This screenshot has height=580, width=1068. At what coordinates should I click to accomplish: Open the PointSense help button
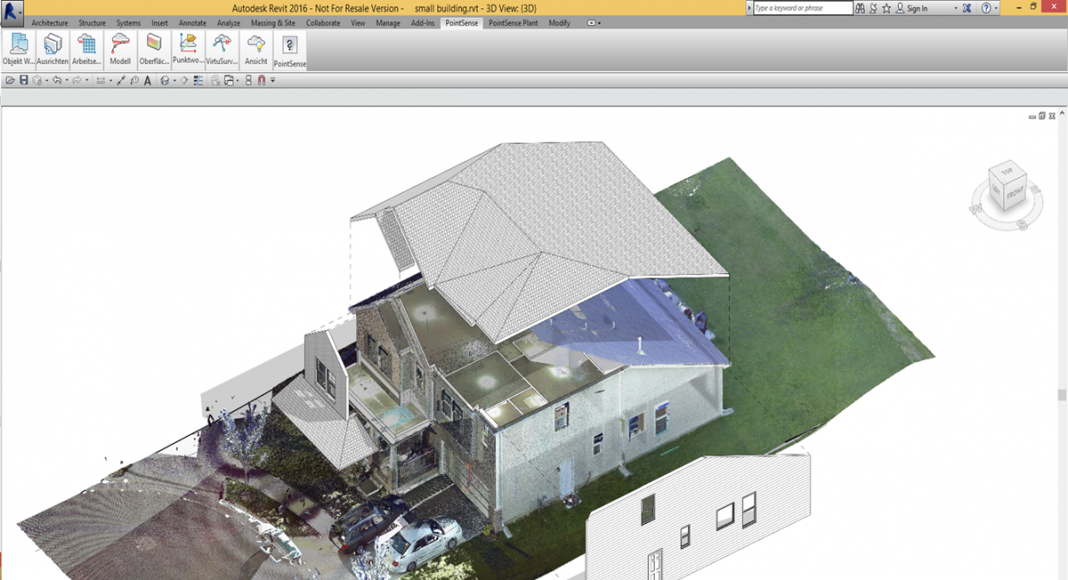(x=290, y=49)
